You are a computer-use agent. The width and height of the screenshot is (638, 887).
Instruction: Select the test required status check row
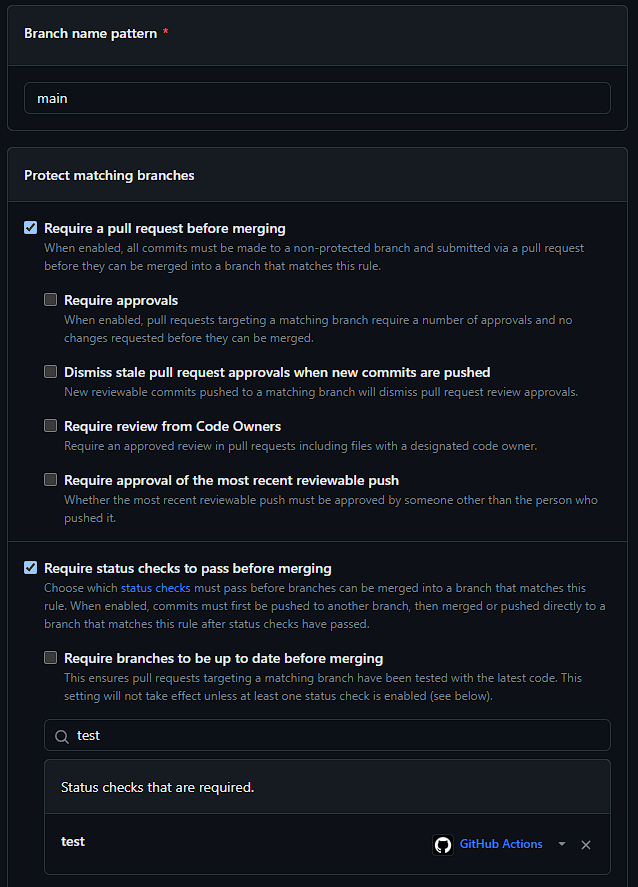point(327,844)
